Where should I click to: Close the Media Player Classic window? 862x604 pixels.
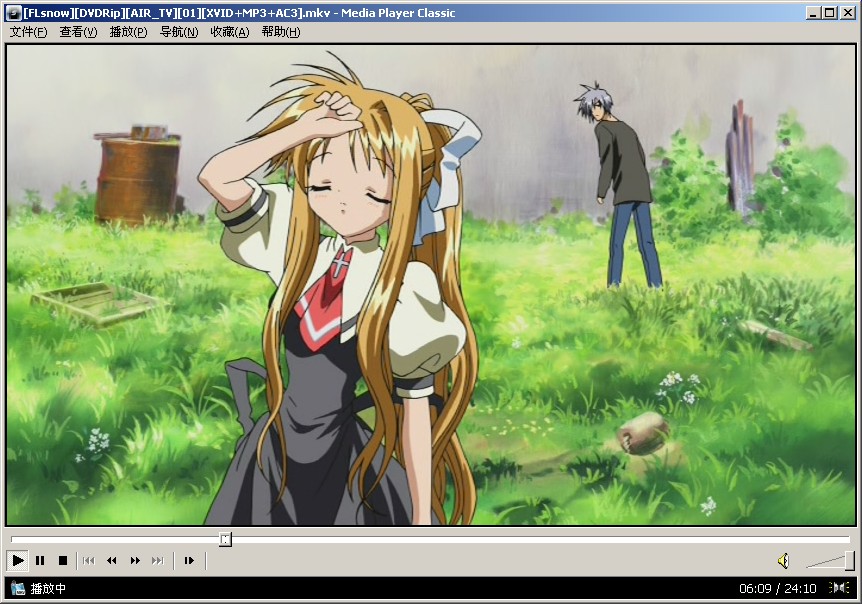(x=848, y=13)
